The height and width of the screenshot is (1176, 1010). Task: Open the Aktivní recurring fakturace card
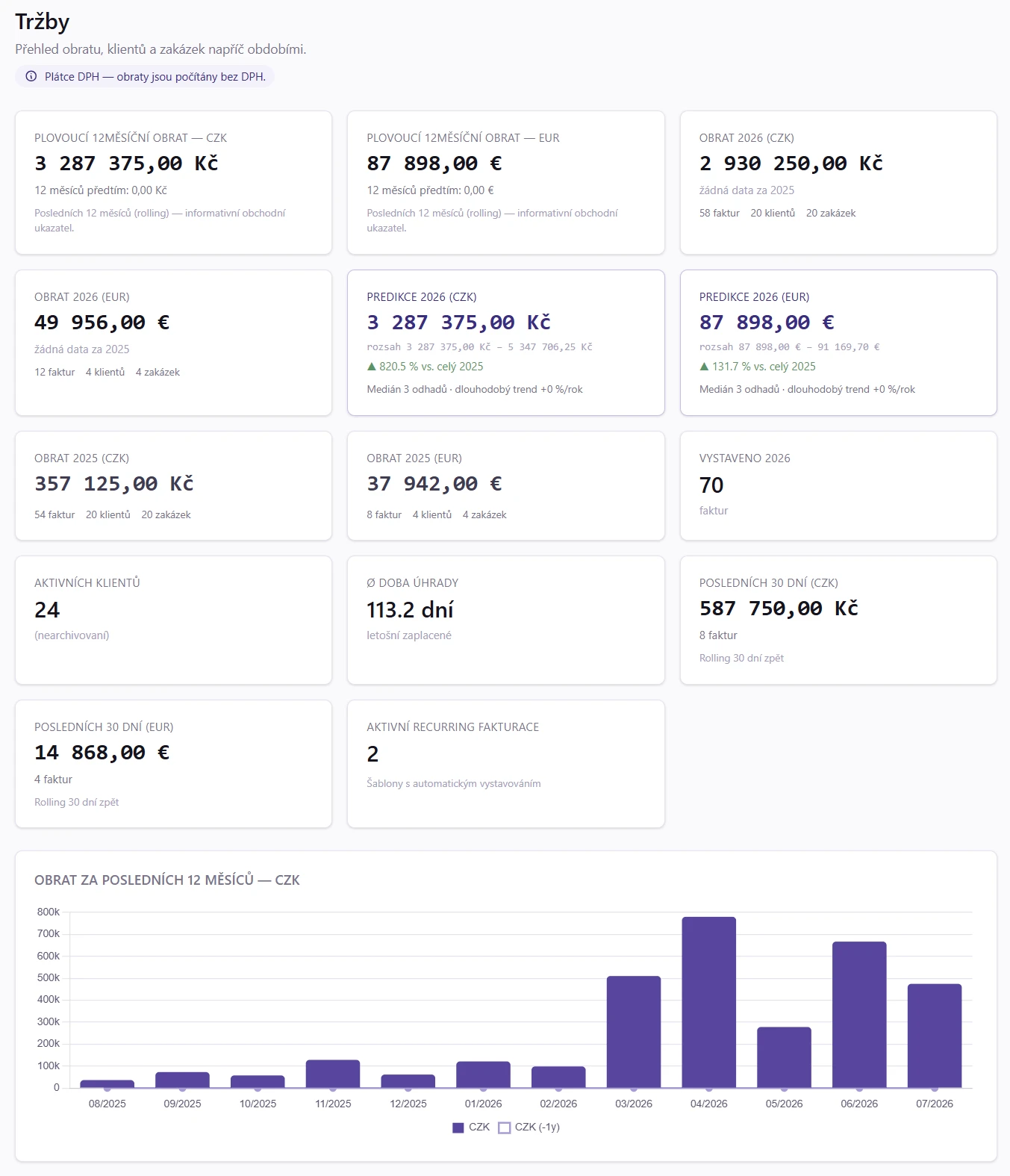[x=506, y=764]
